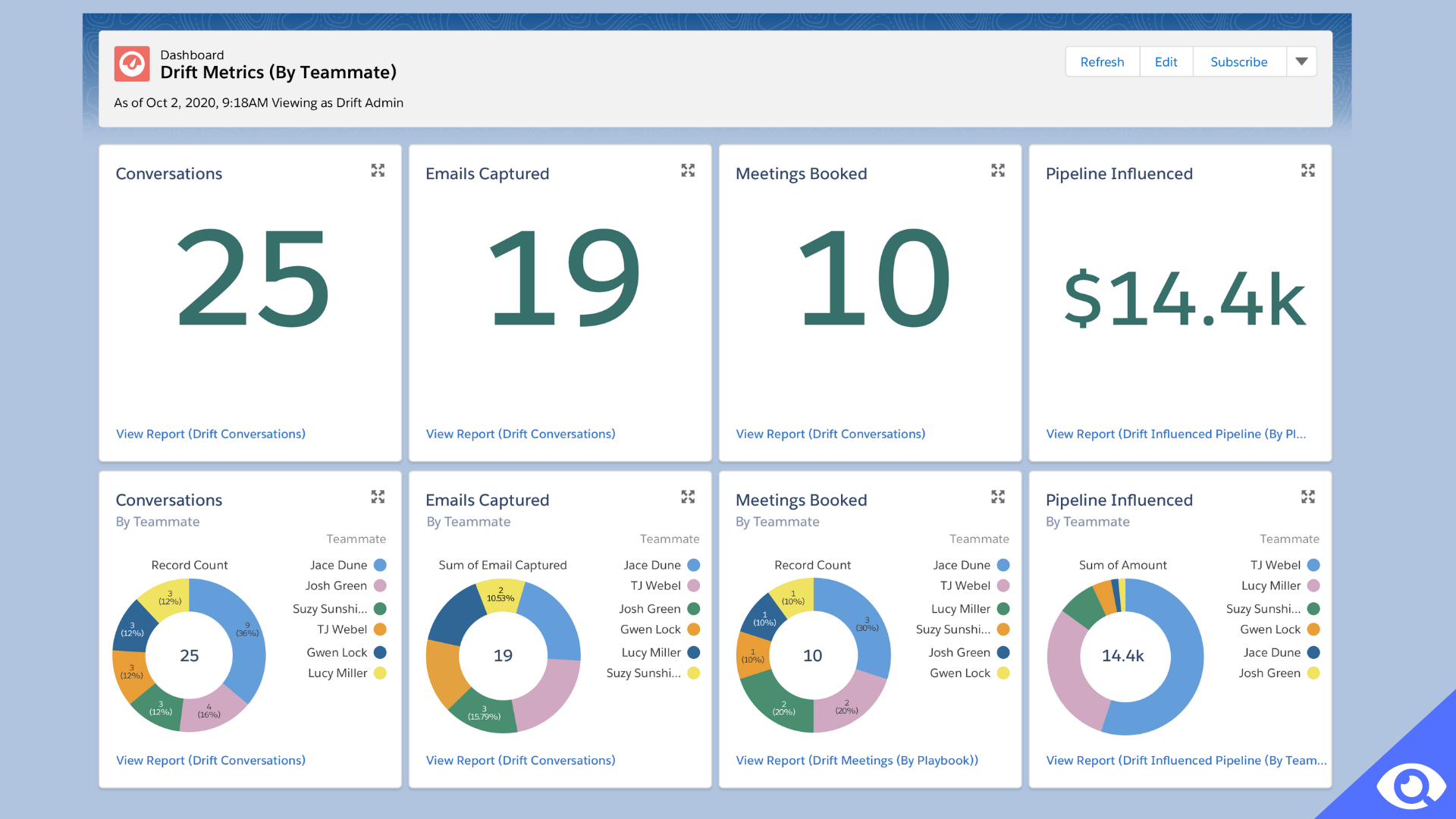Expand the Meetings Booked metric card

[x=998, y=171]
